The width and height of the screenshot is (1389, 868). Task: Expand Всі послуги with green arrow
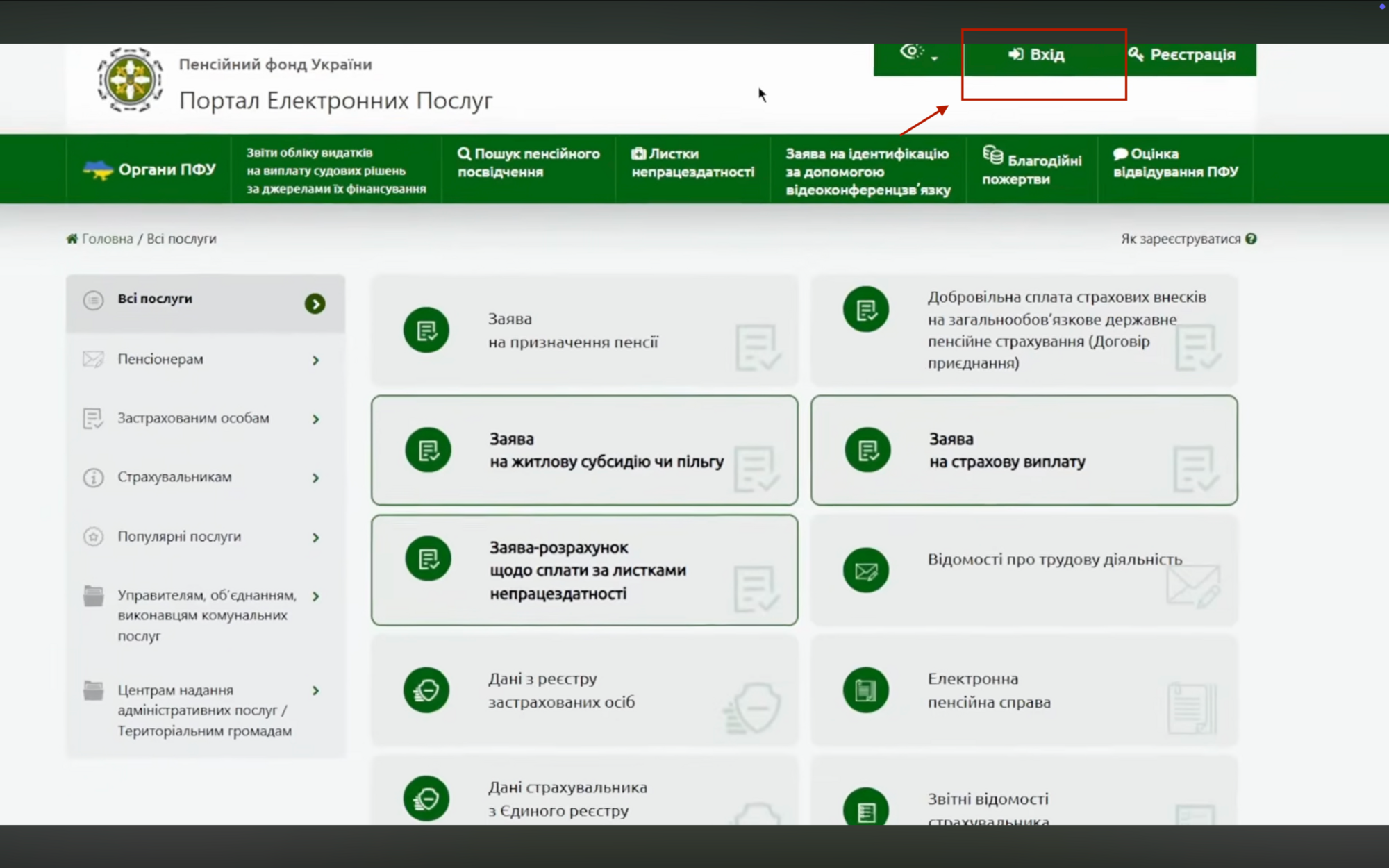pyautogui.click(x=315, y=303)
